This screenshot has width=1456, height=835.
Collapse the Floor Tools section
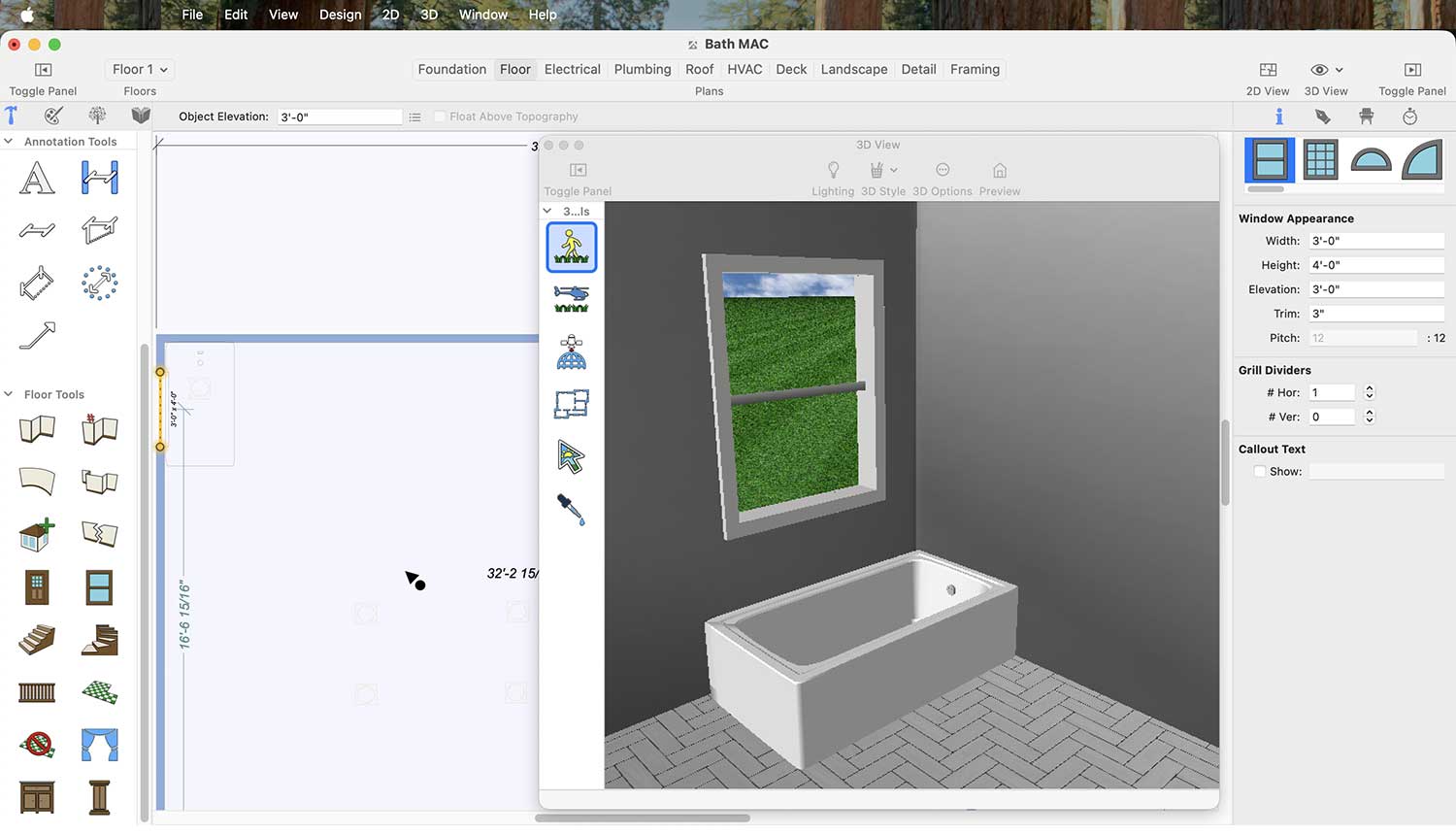(x=9, y=394)
